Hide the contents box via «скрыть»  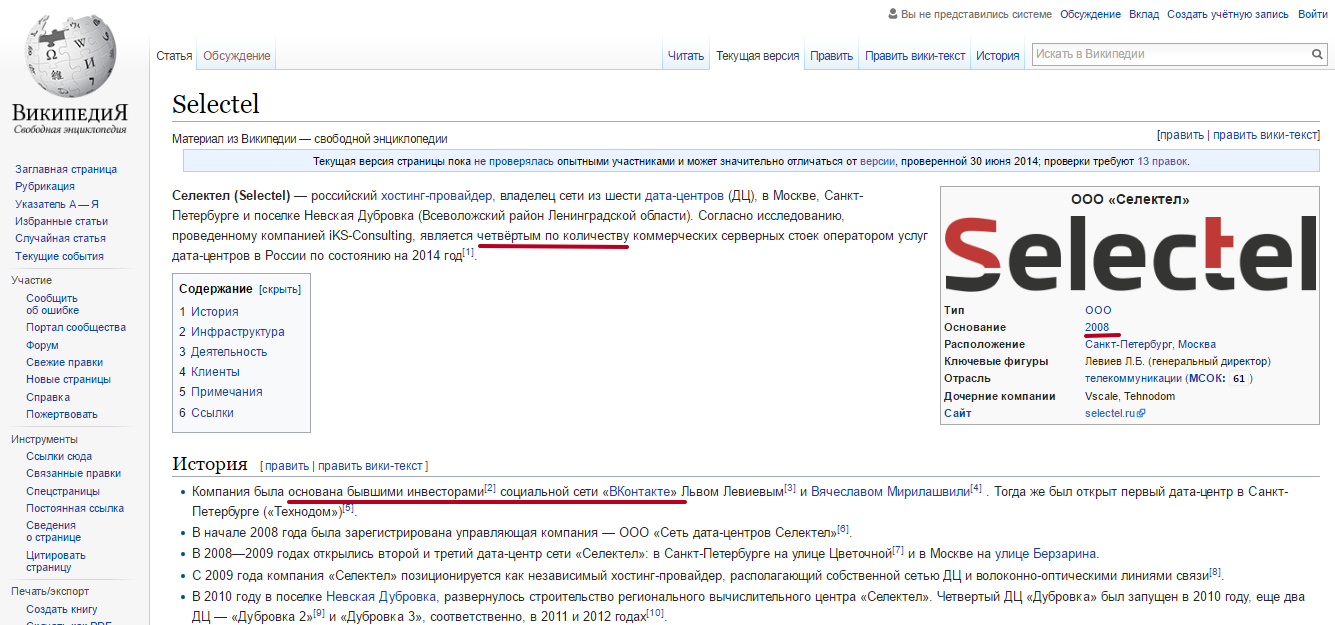click(280, 289)
